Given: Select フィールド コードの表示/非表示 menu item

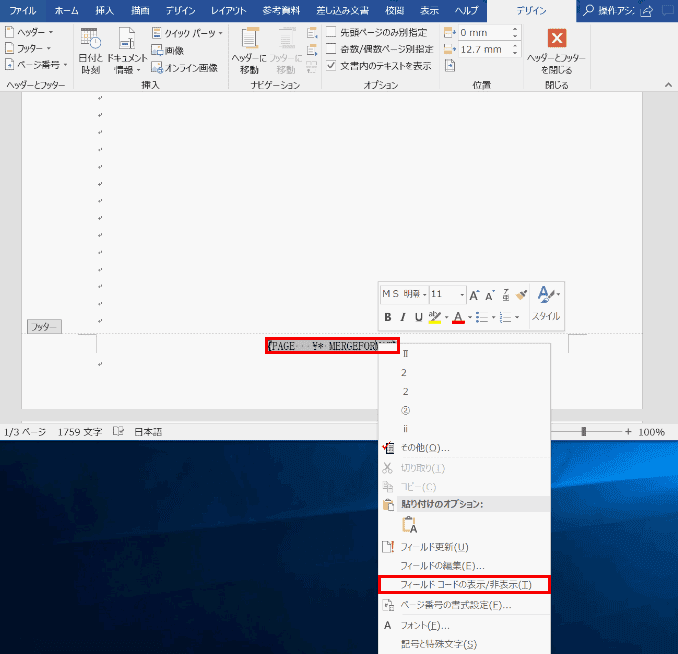Looking at the screenshot, I should (465, 584).
